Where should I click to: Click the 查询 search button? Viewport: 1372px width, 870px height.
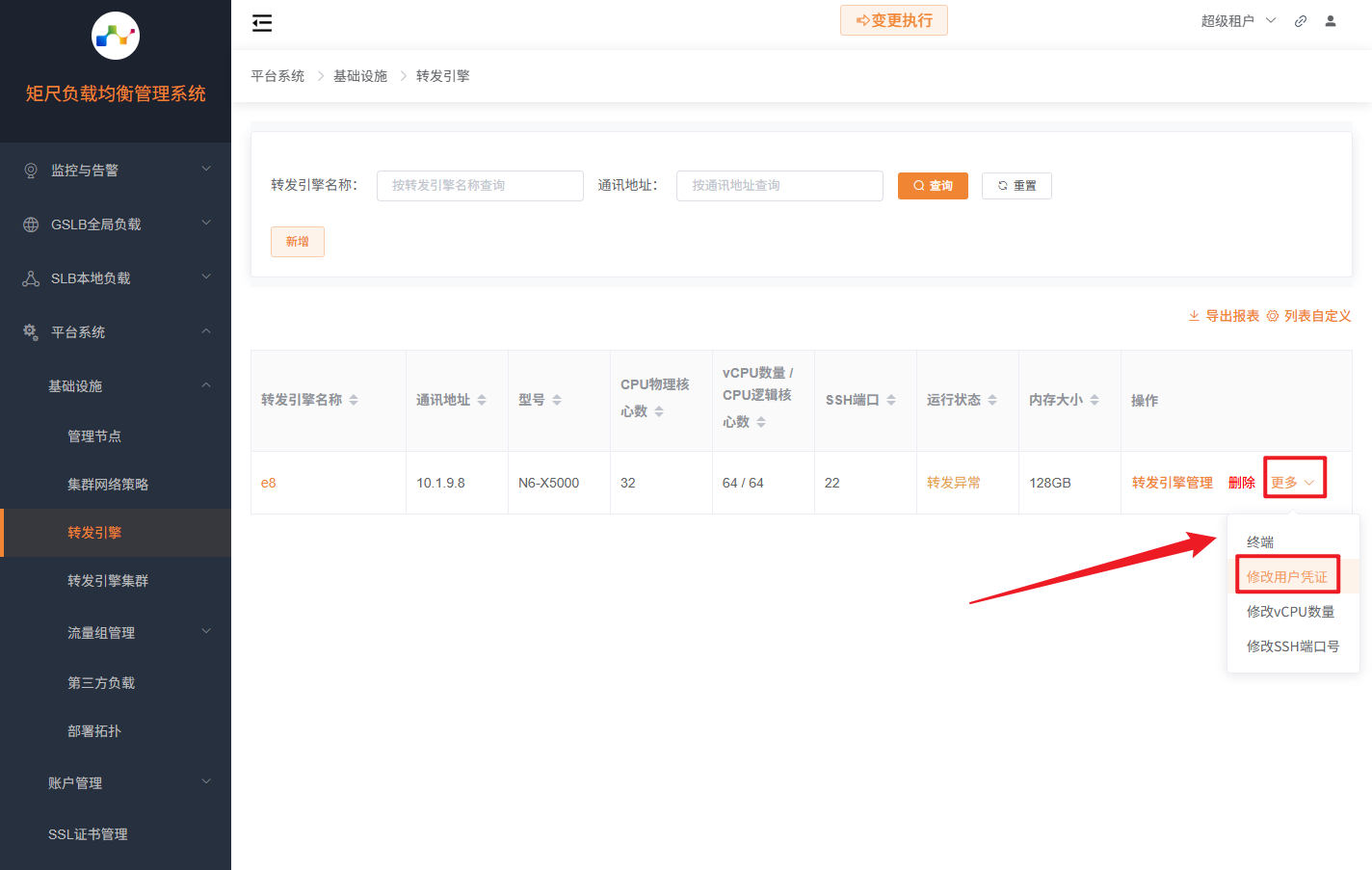(x=932, y=185)
